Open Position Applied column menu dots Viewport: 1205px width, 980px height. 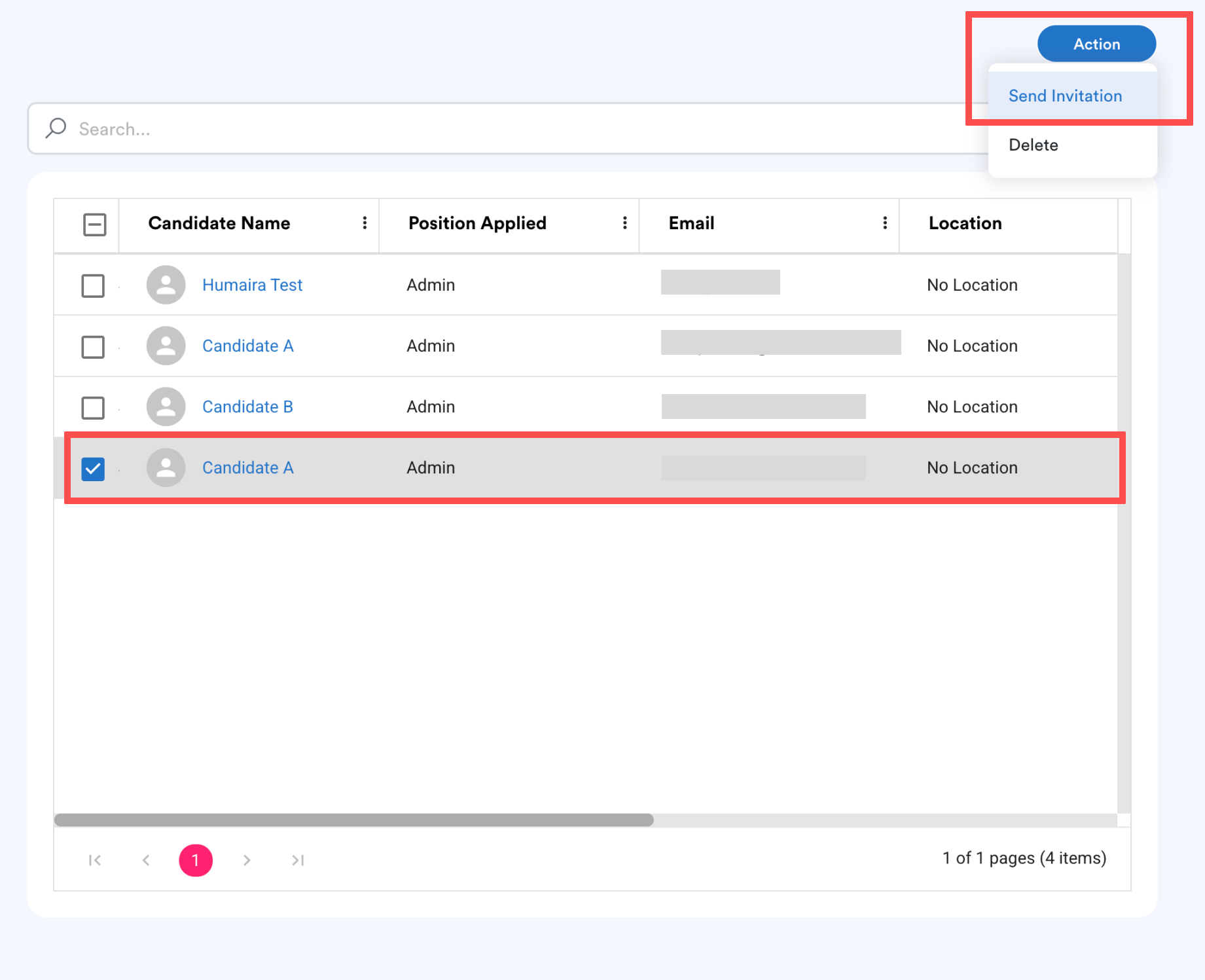(625, 223)
